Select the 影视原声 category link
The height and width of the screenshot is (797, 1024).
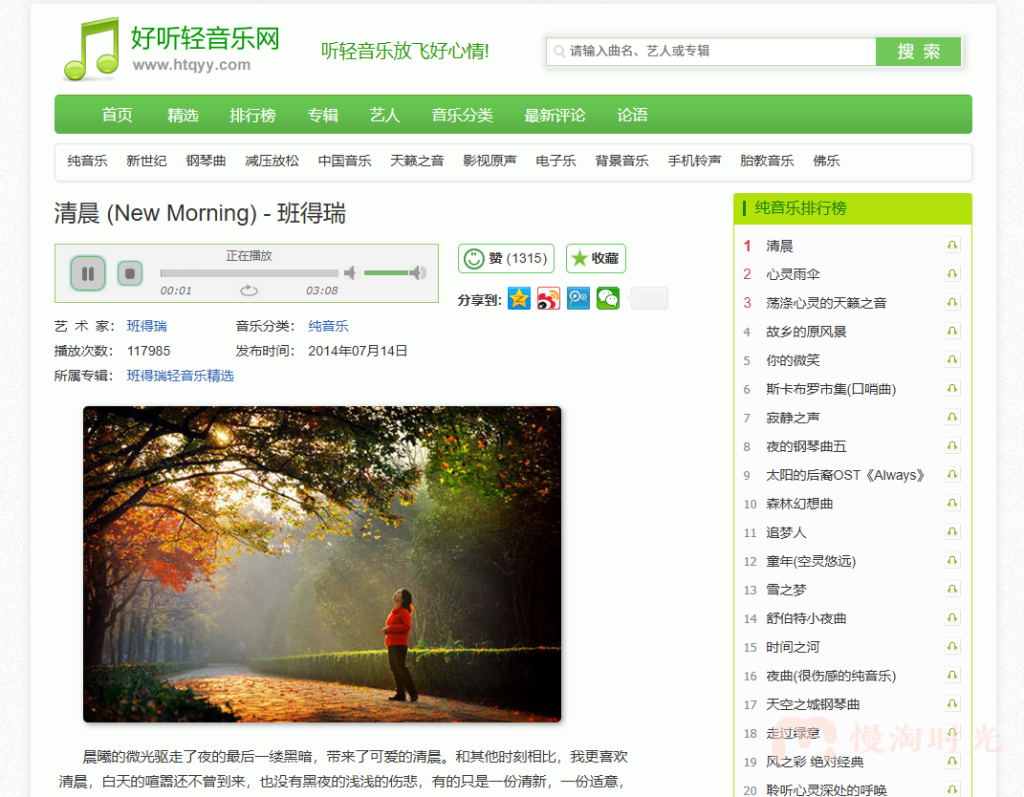pyautogui.click(x=489, y=161)
